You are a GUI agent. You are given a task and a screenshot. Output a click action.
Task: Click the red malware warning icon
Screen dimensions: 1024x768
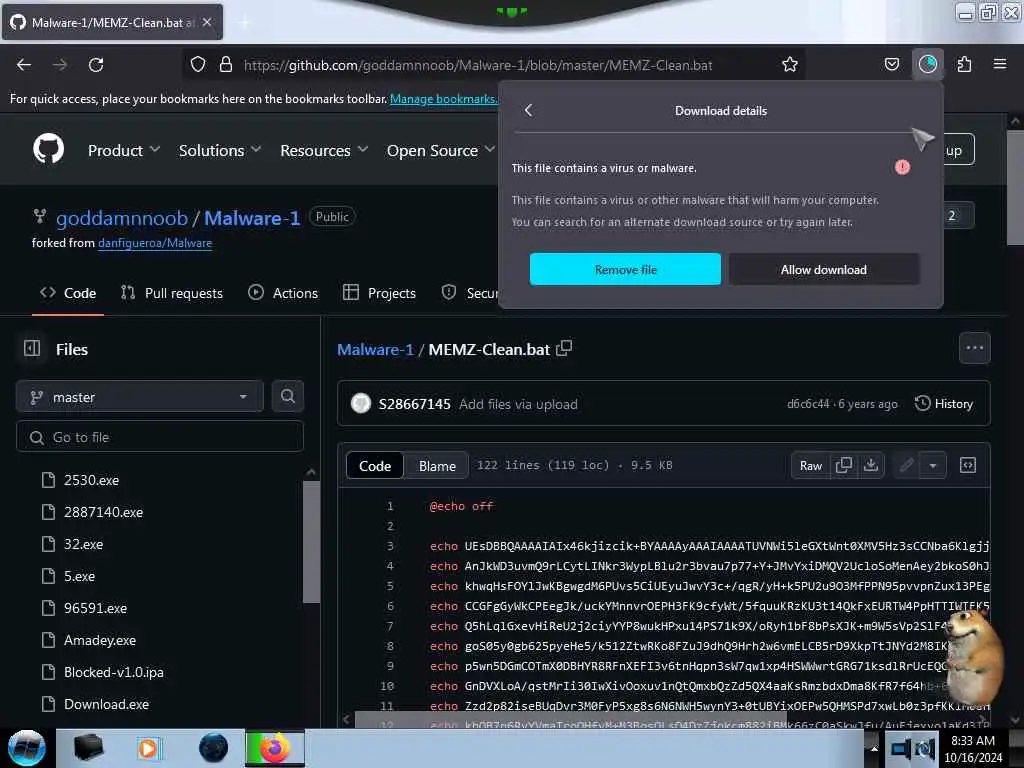click(x=902, y=168)
